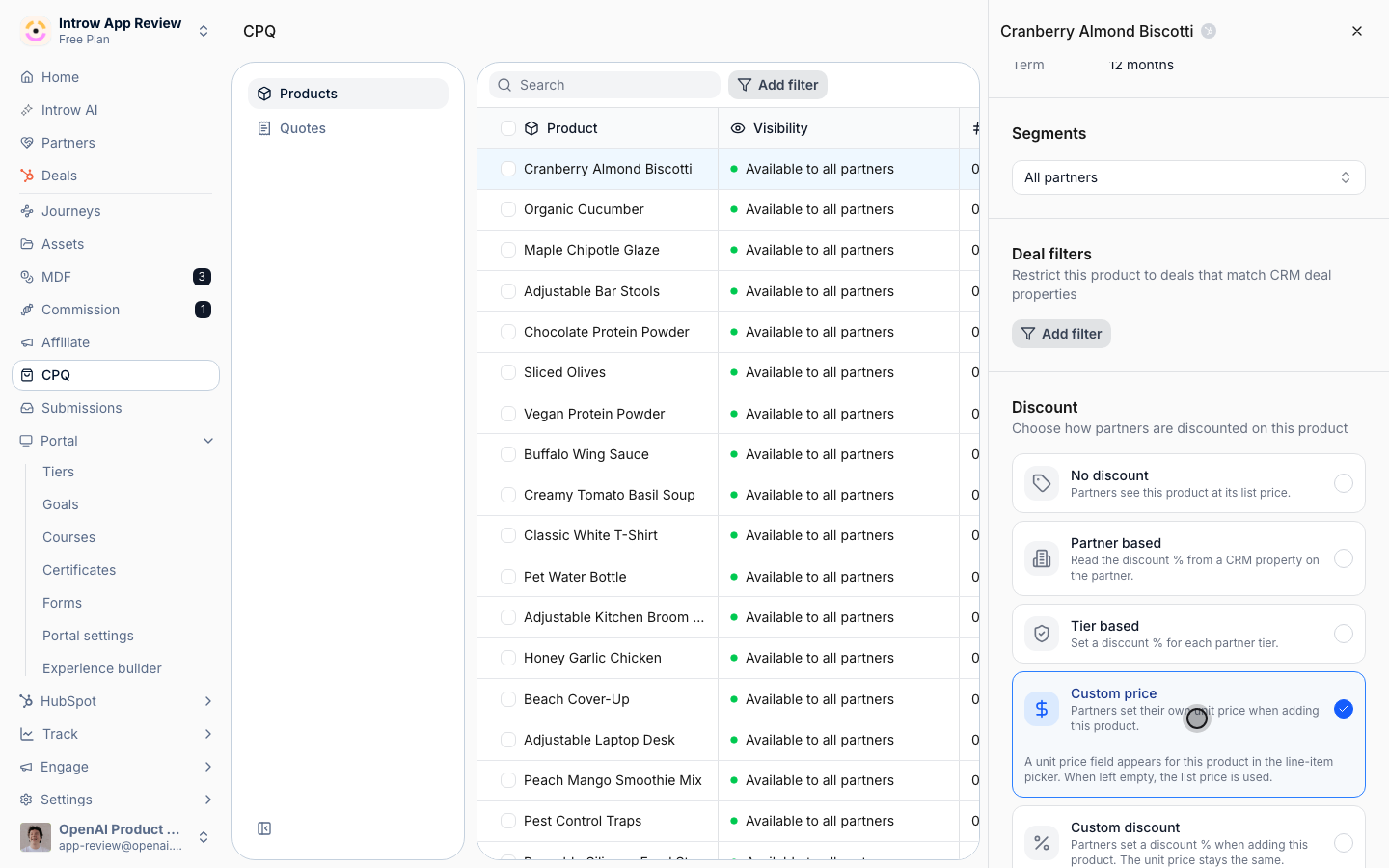Screen dimensions: 1389x868
Task: Open the Certificates link in sidebar
Action: coord(79,570)
